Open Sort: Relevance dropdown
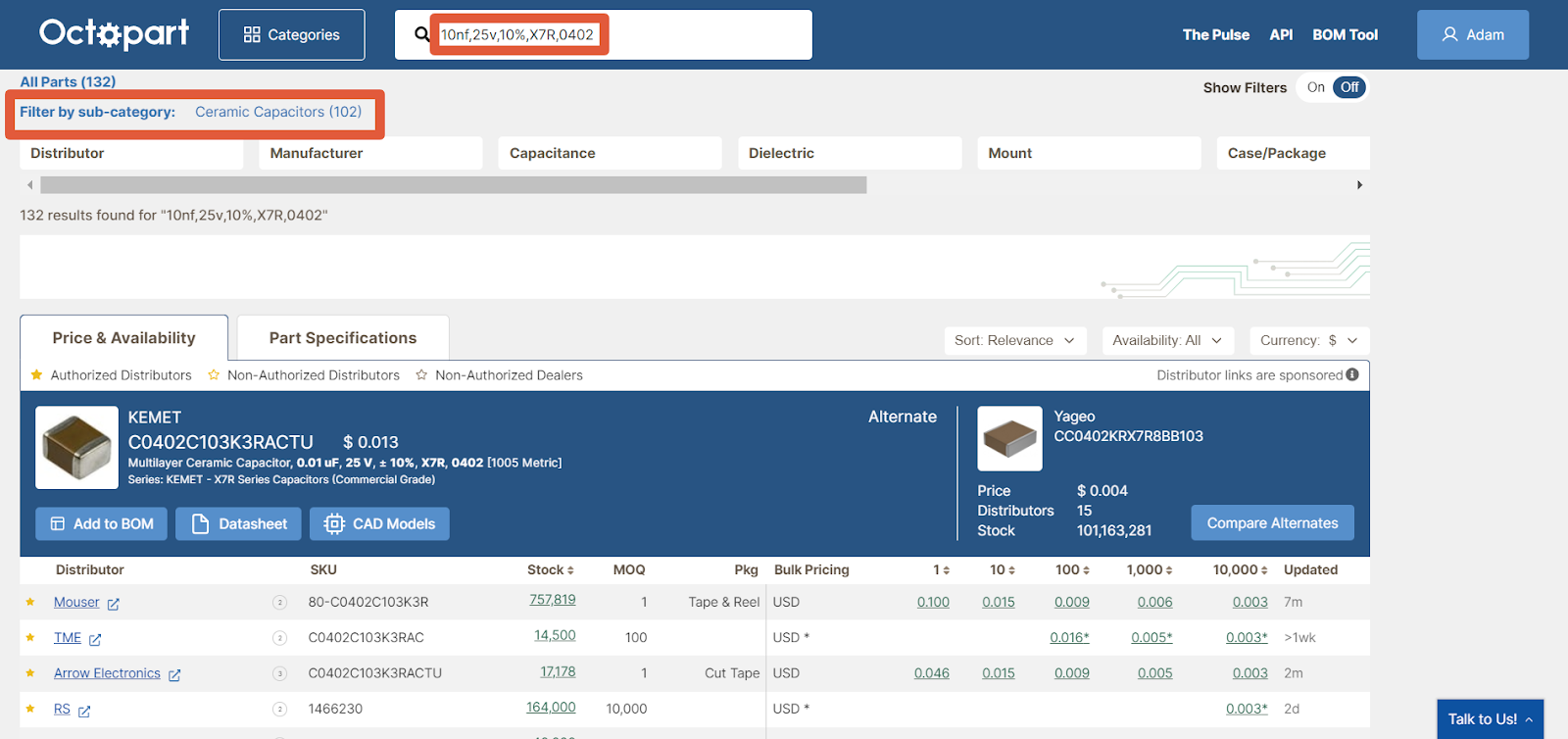This screenshot has width=1568, height=739. 1015,340
